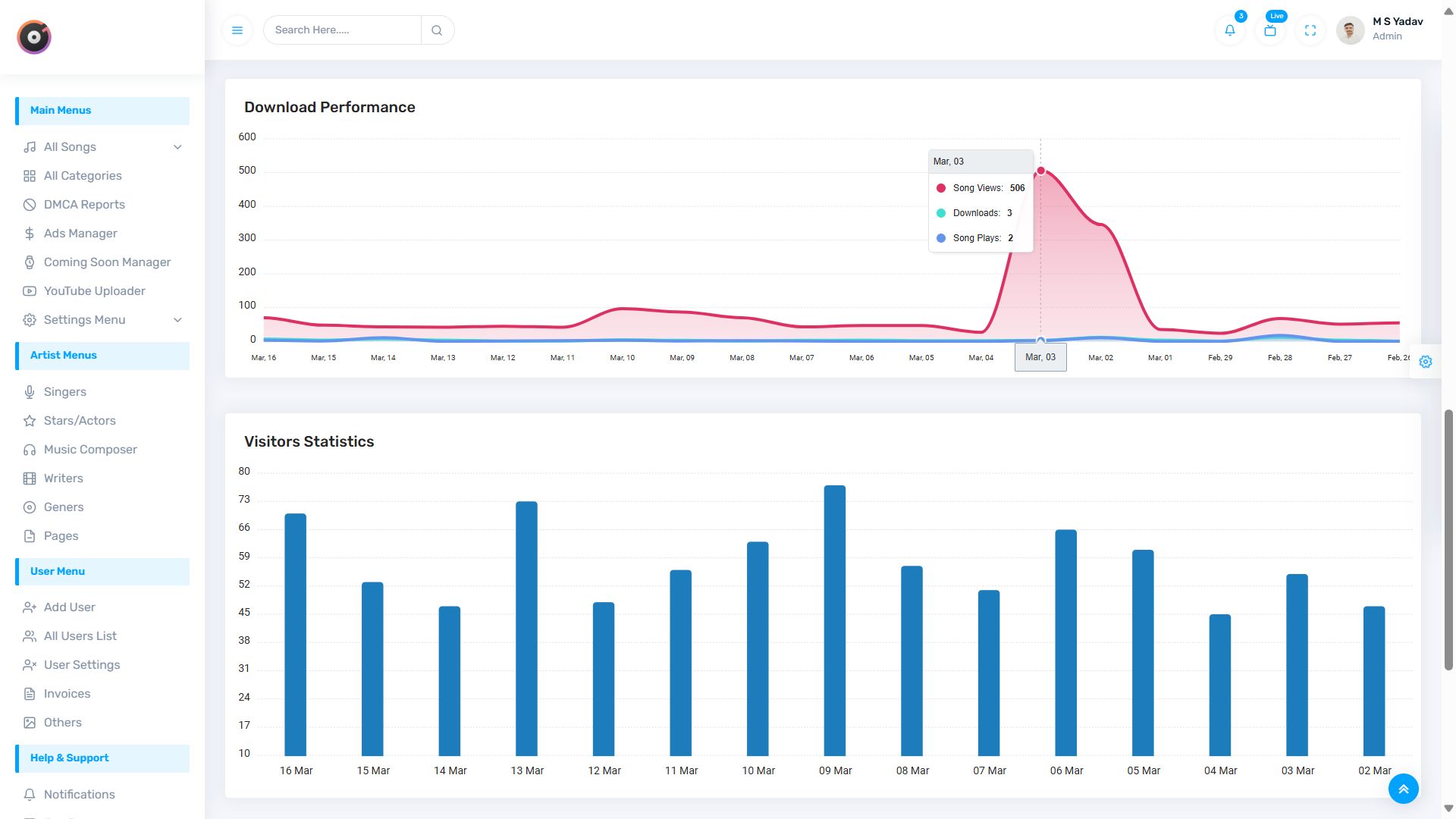Open All Users List link

[x=80, y=636]
